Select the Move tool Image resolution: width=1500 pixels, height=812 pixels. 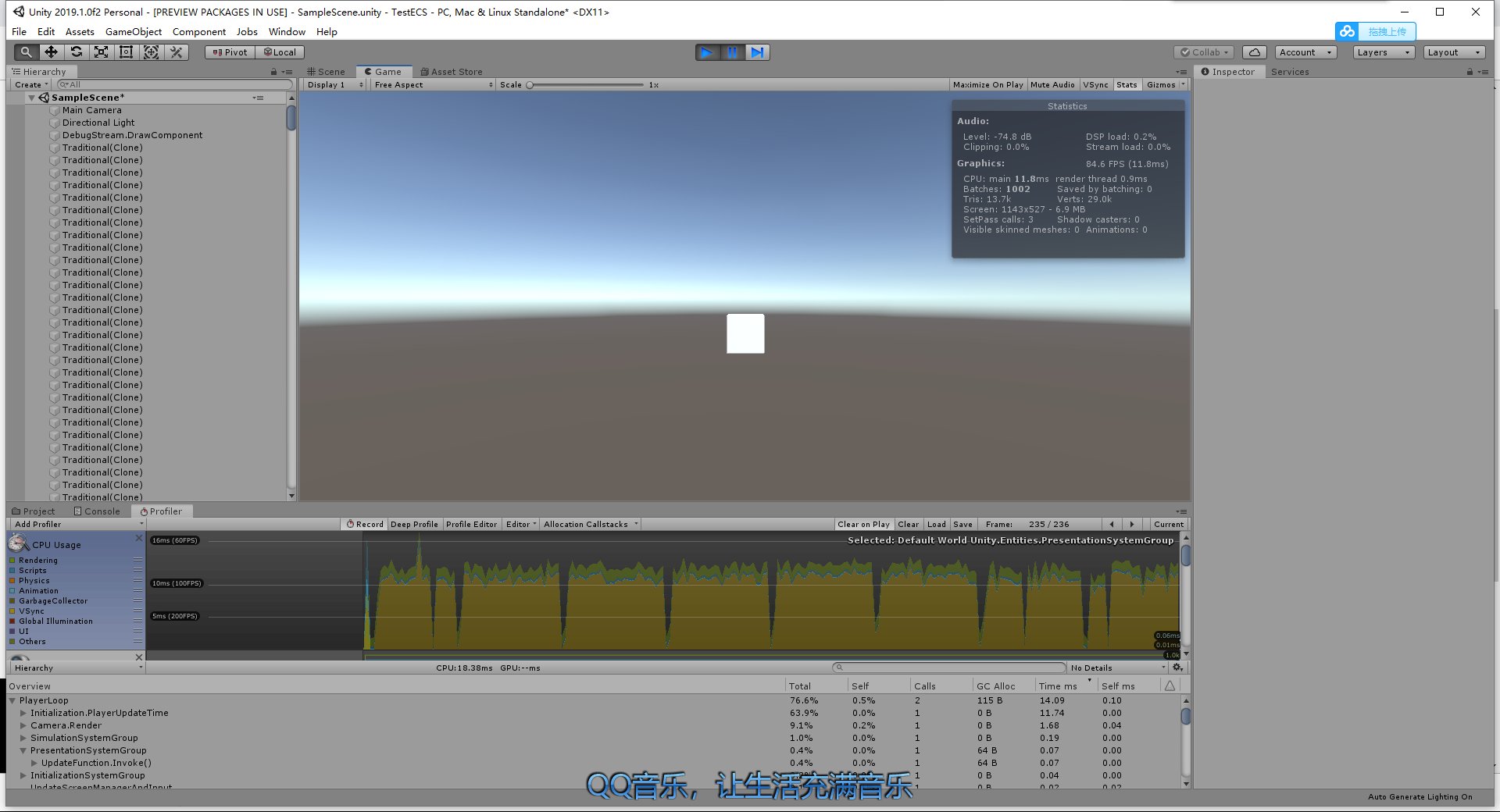[x=51, y=52]
